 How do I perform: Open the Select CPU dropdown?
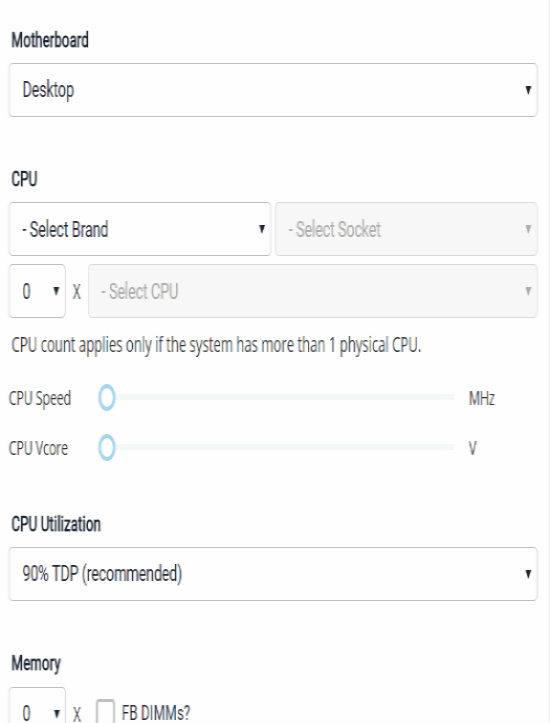pyautogui.click(x=313, y=291)
